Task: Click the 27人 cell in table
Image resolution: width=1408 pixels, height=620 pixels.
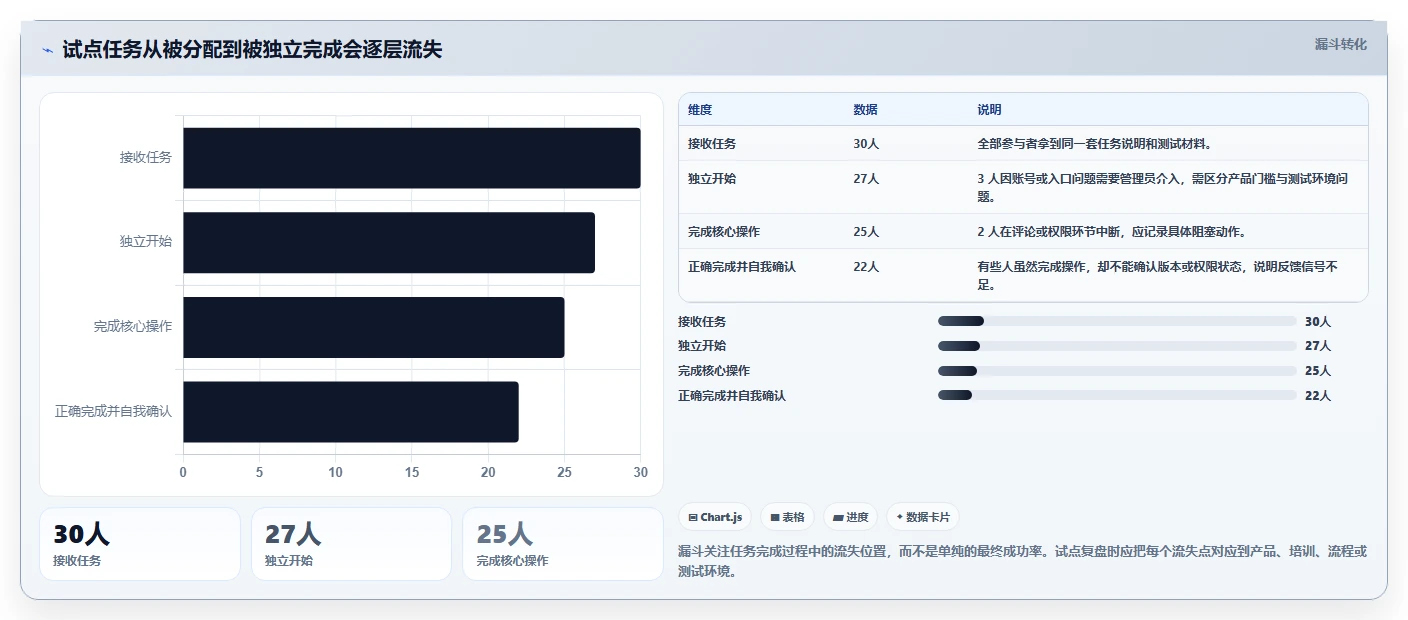Action: tap(866, 179)
